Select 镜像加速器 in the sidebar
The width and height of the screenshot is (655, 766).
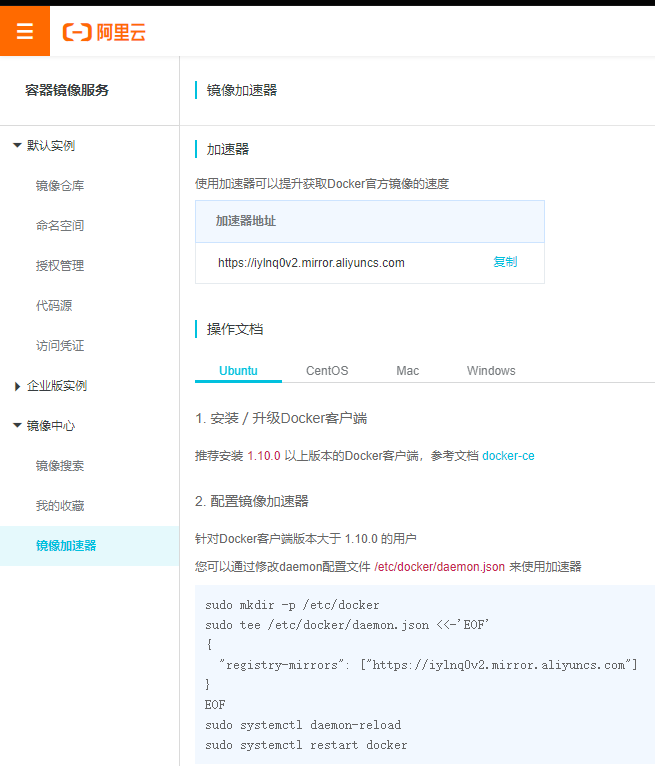[89, 546]
